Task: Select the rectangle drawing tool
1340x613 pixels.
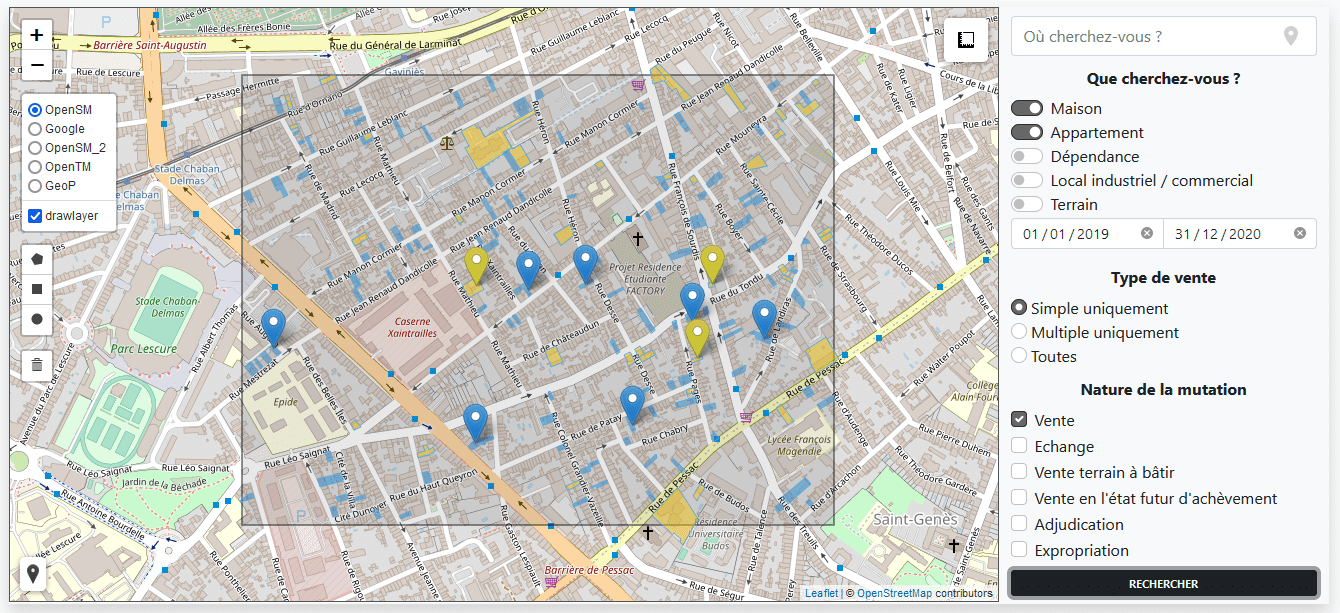Action: (37, 289)
